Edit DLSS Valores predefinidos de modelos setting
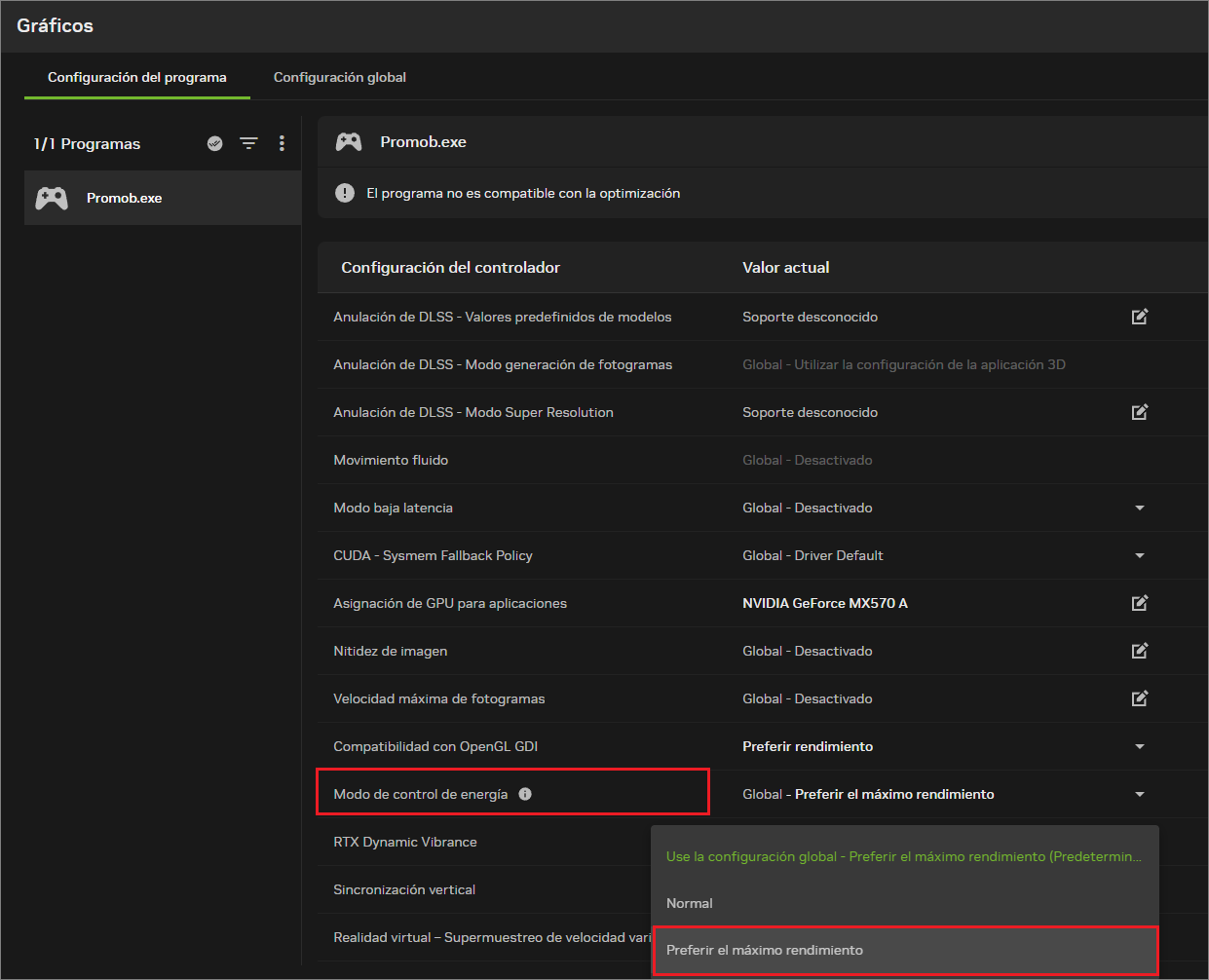The height and width of the screenshot is (980, 1209). tap(1140, 317)
